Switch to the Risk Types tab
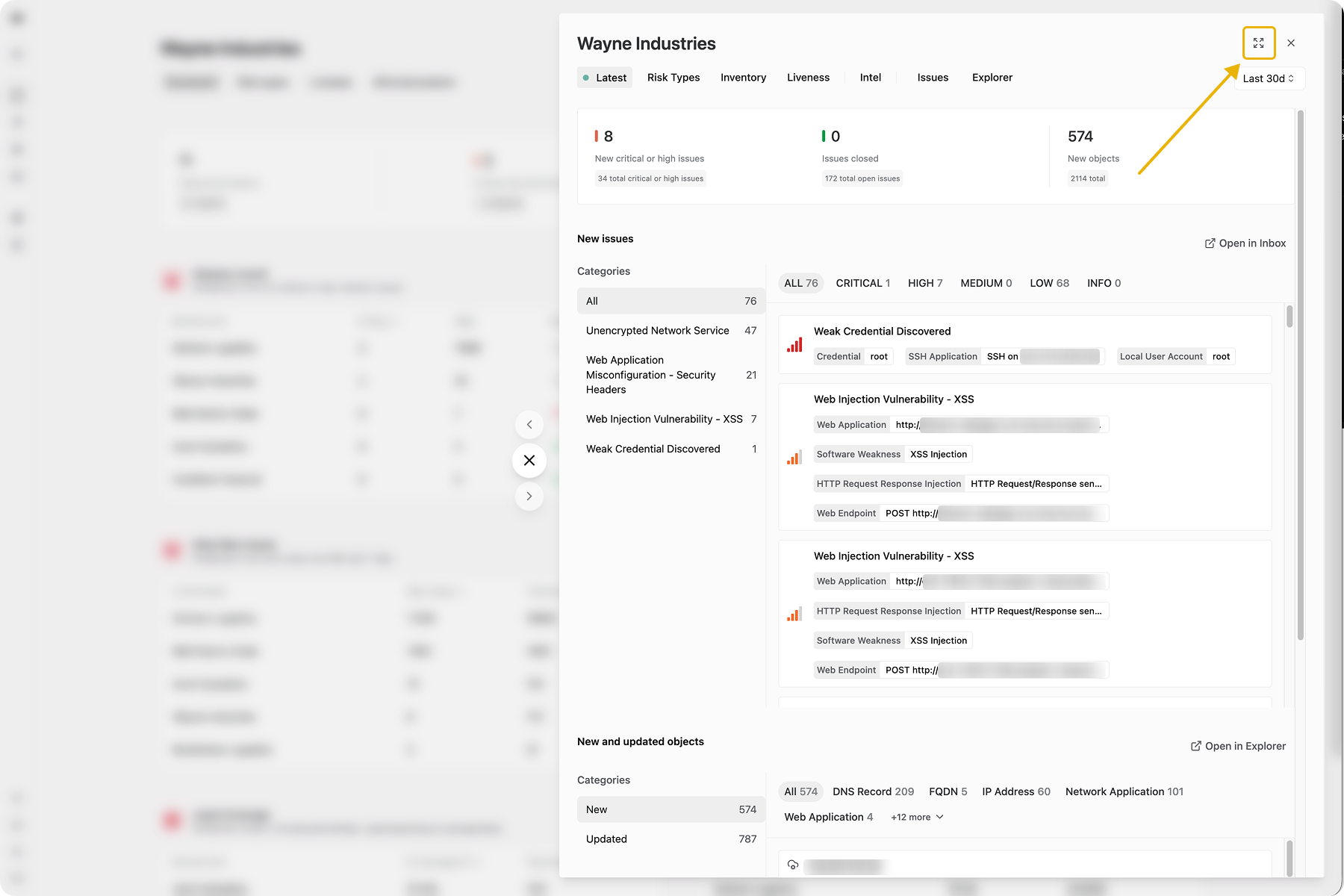Viewport: 1344px width, 896px height. pyautogui.click(x=673, y=78)
